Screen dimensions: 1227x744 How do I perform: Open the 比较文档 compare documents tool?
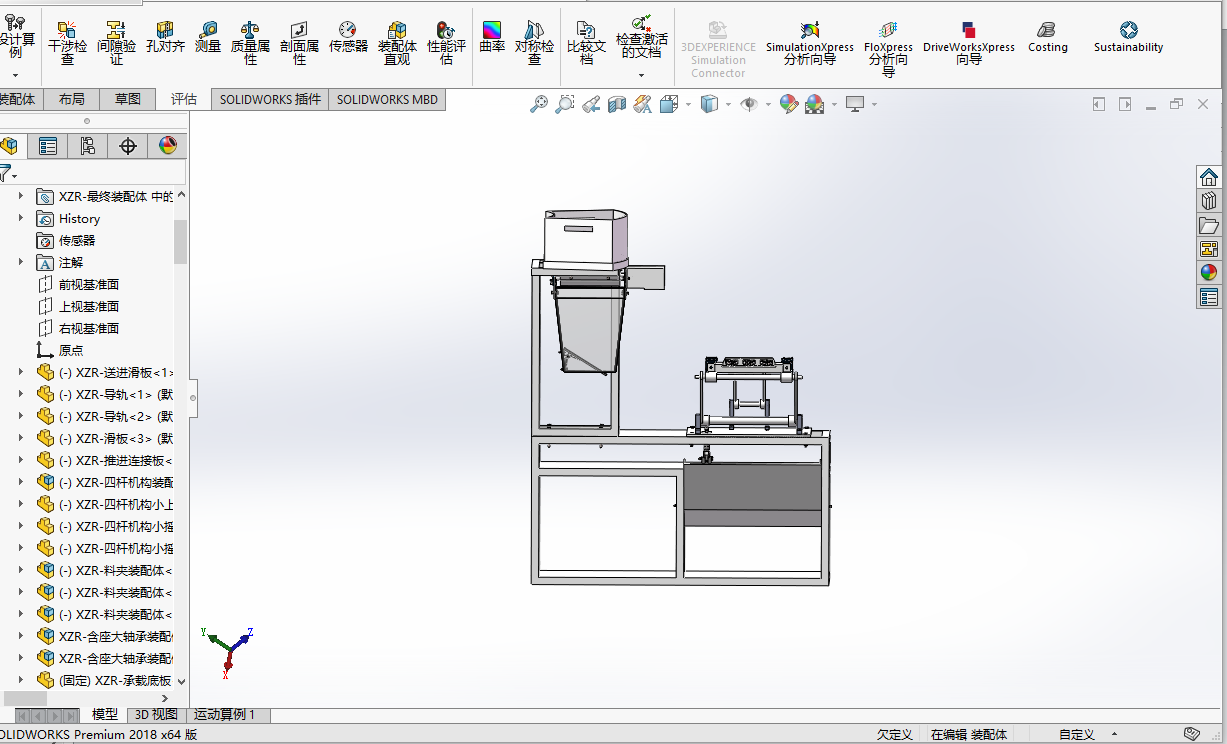pyautogui.click(x=586, y=43)
